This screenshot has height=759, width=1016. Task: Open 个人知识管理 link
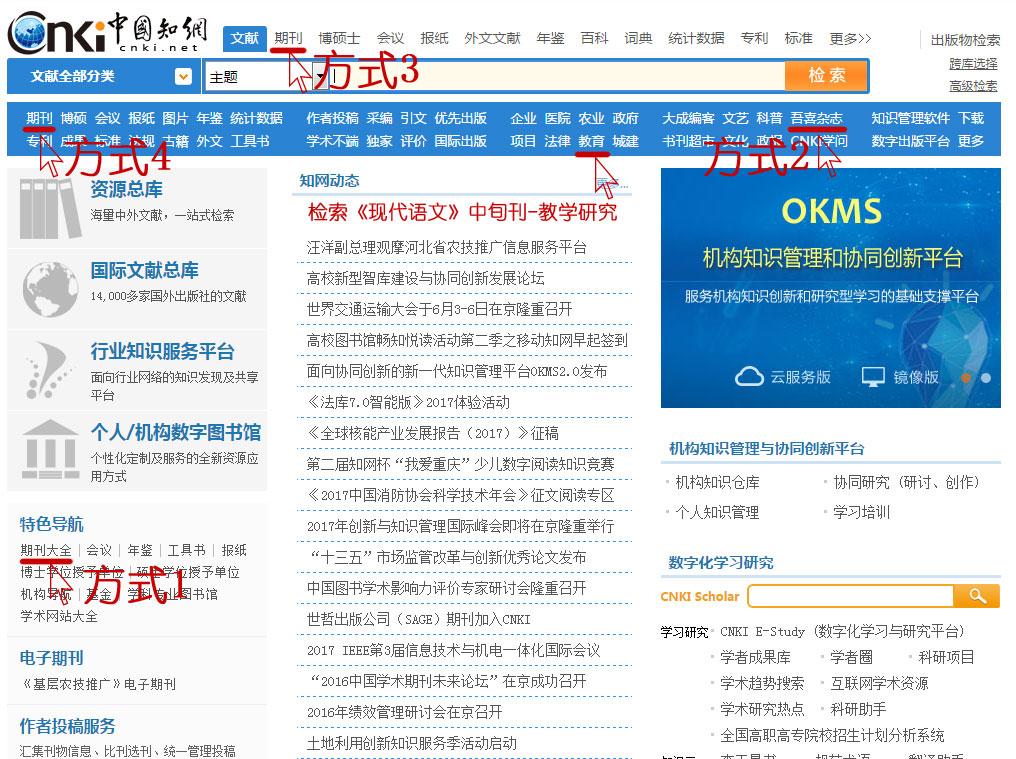(717, 512)
